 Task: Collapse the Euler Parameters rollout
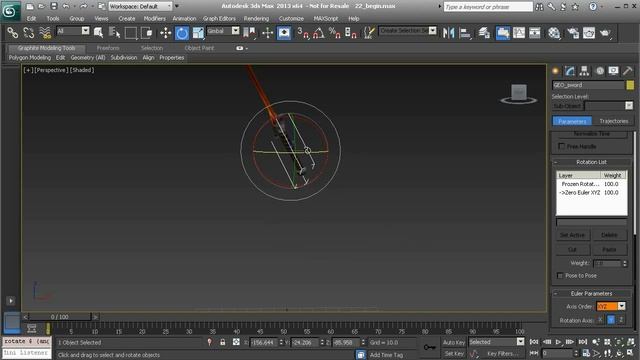coord(591,293)
